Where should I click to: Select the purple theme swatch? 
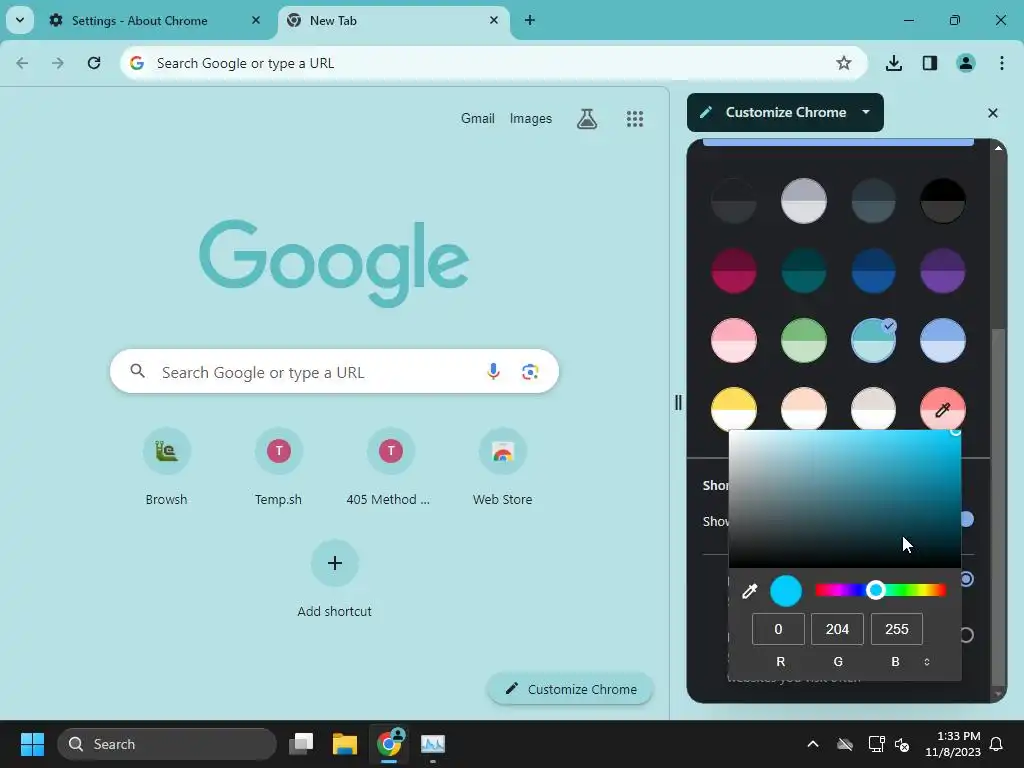(942, 270)
